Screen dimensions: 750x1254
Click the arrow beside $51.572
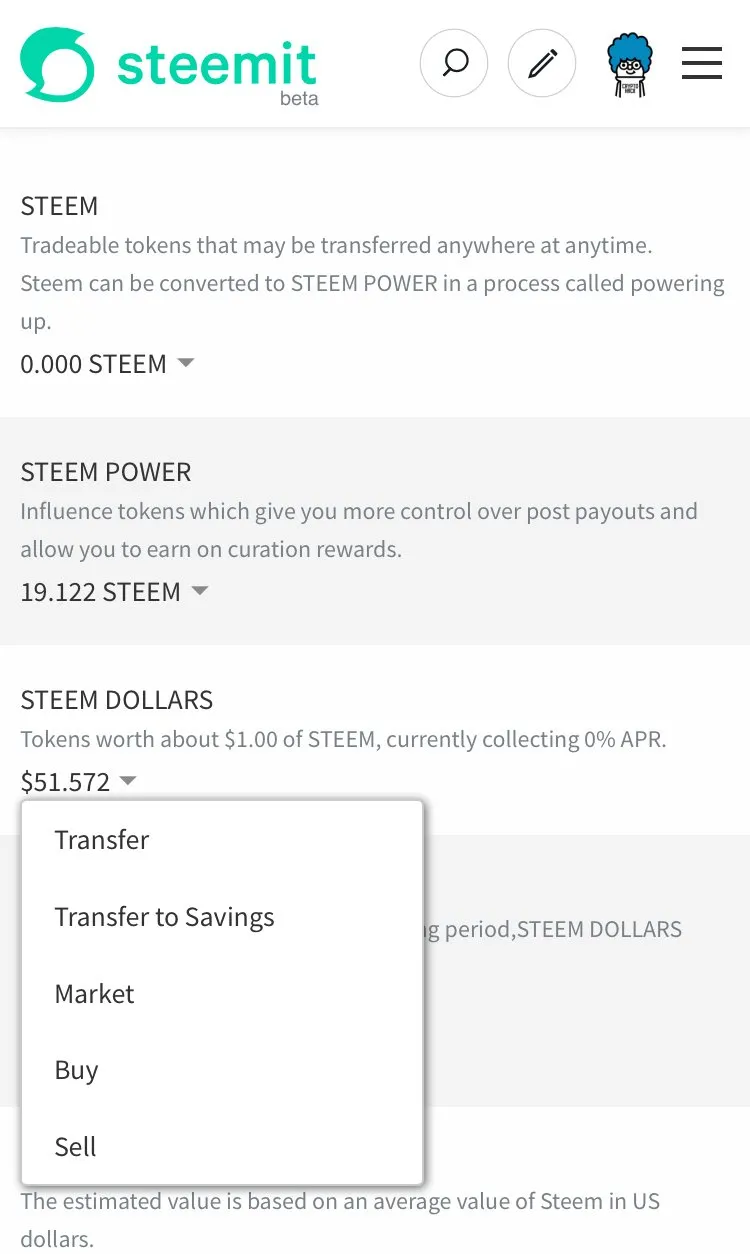[127, 781]
